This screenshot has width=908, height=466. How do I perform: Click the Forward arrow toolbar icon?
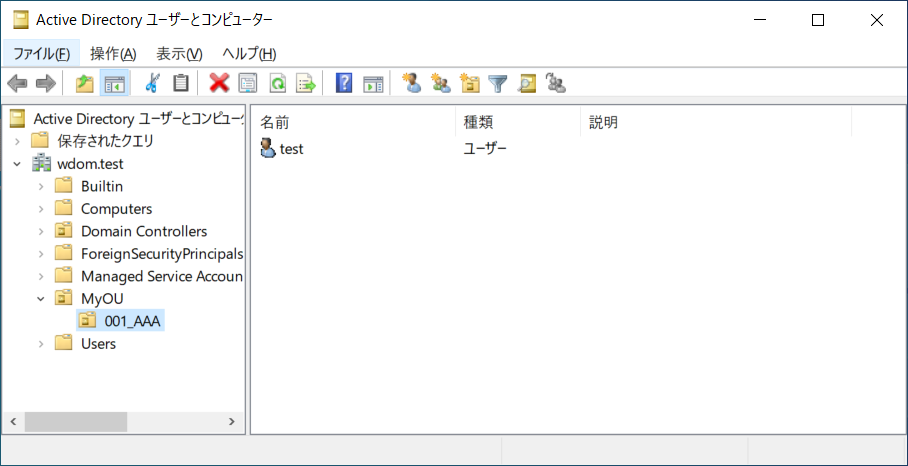click(45, 83)
